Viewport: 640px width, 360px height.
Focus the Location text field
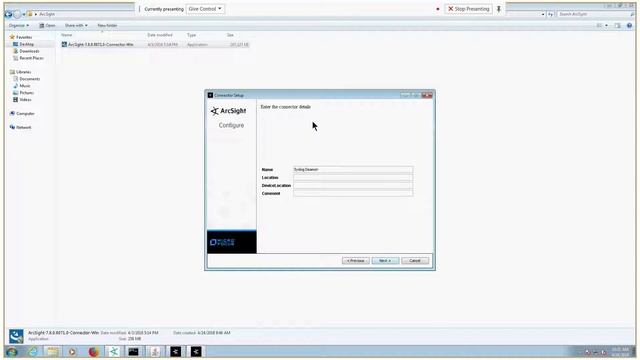click(x=353, y=178)
